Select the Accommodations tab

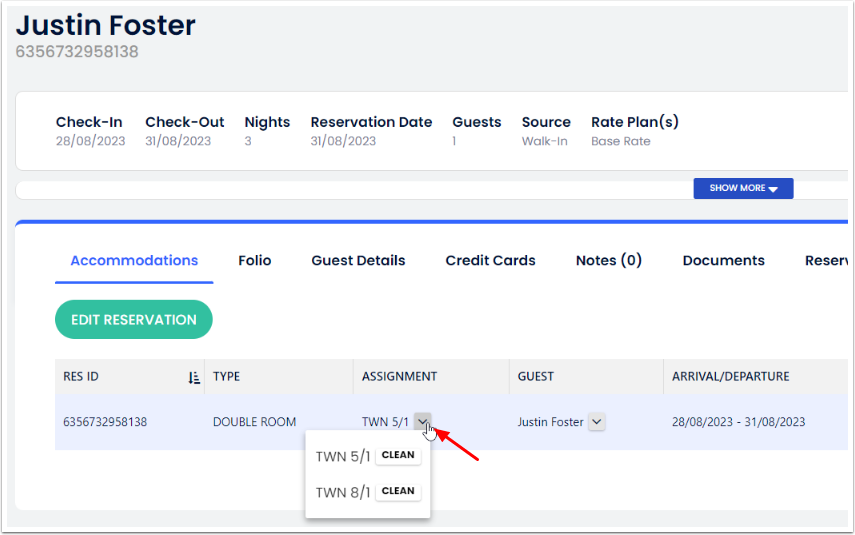point(134,260)
